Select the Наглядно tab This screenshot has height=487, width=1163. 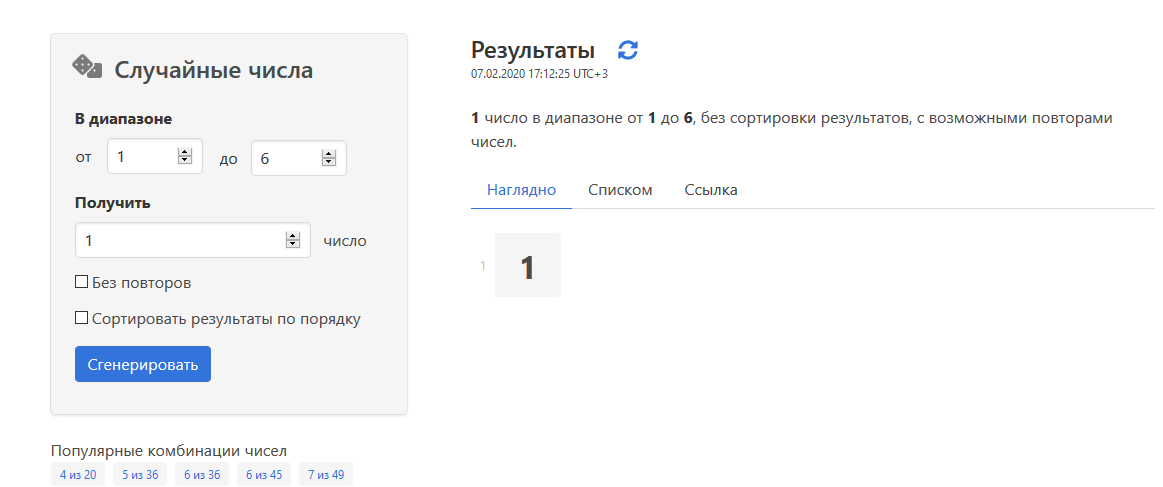(521, 190)
